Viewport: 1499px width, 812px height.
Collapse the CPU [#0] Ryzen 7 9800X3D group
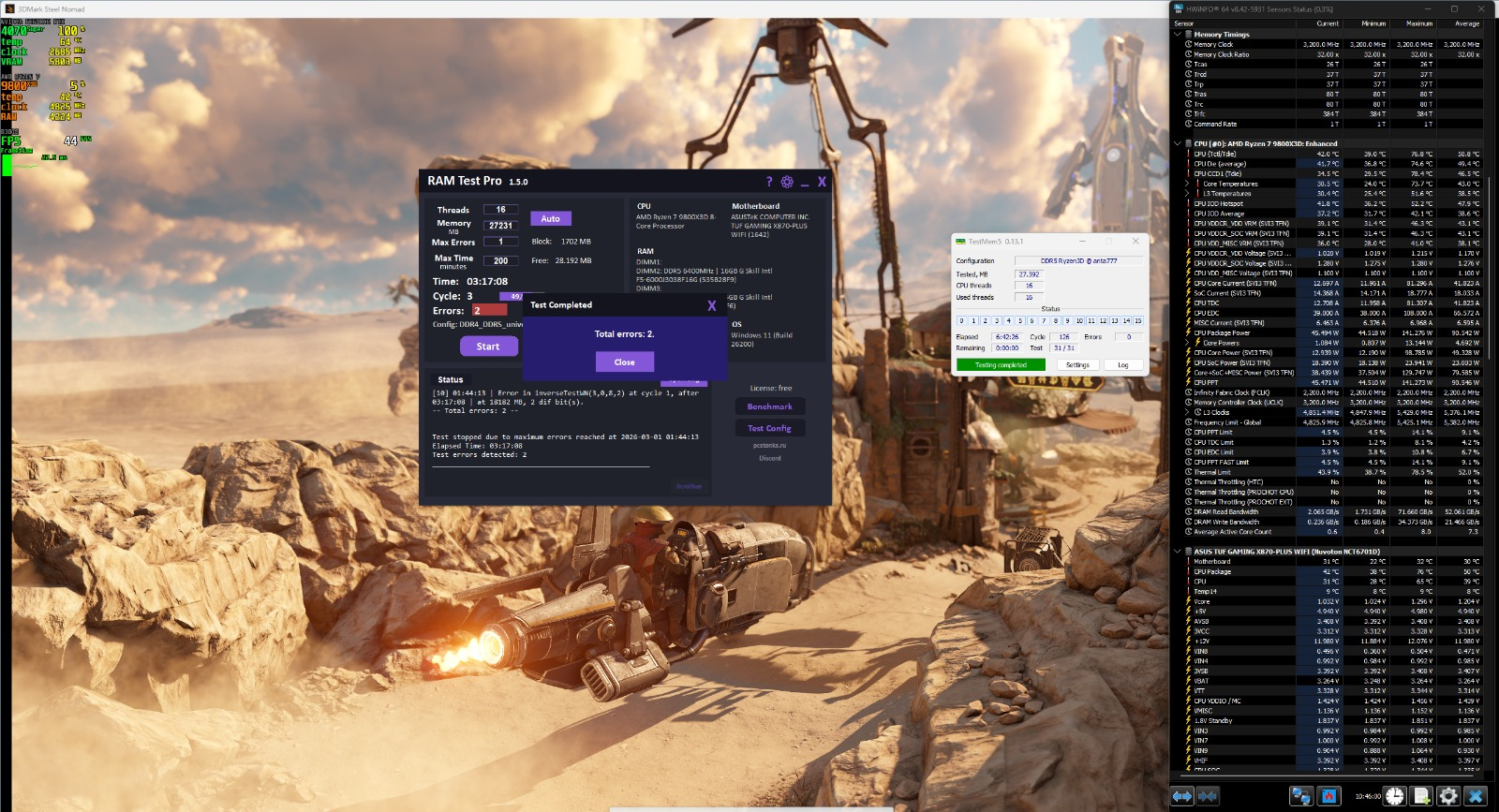coord(1178,144)
